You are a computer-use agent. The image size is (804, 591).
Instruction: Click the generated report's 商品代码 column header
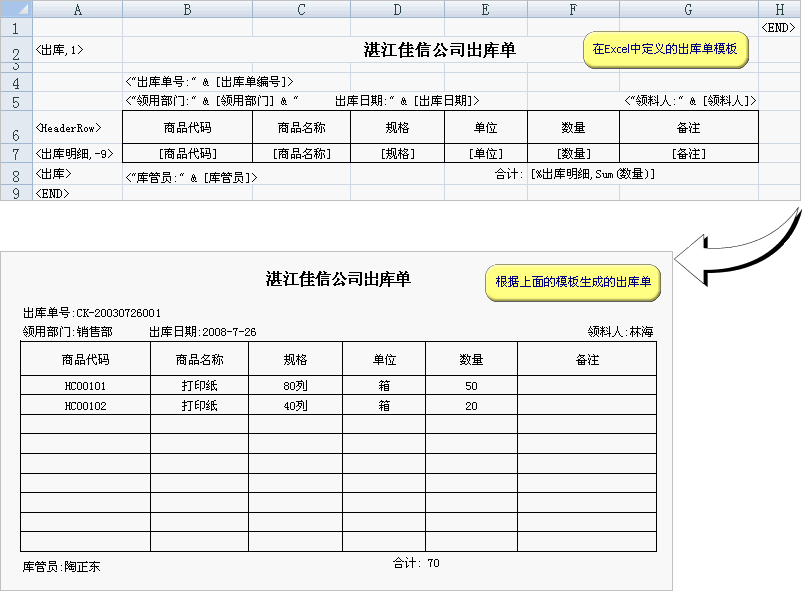click(x=86, y=359)
